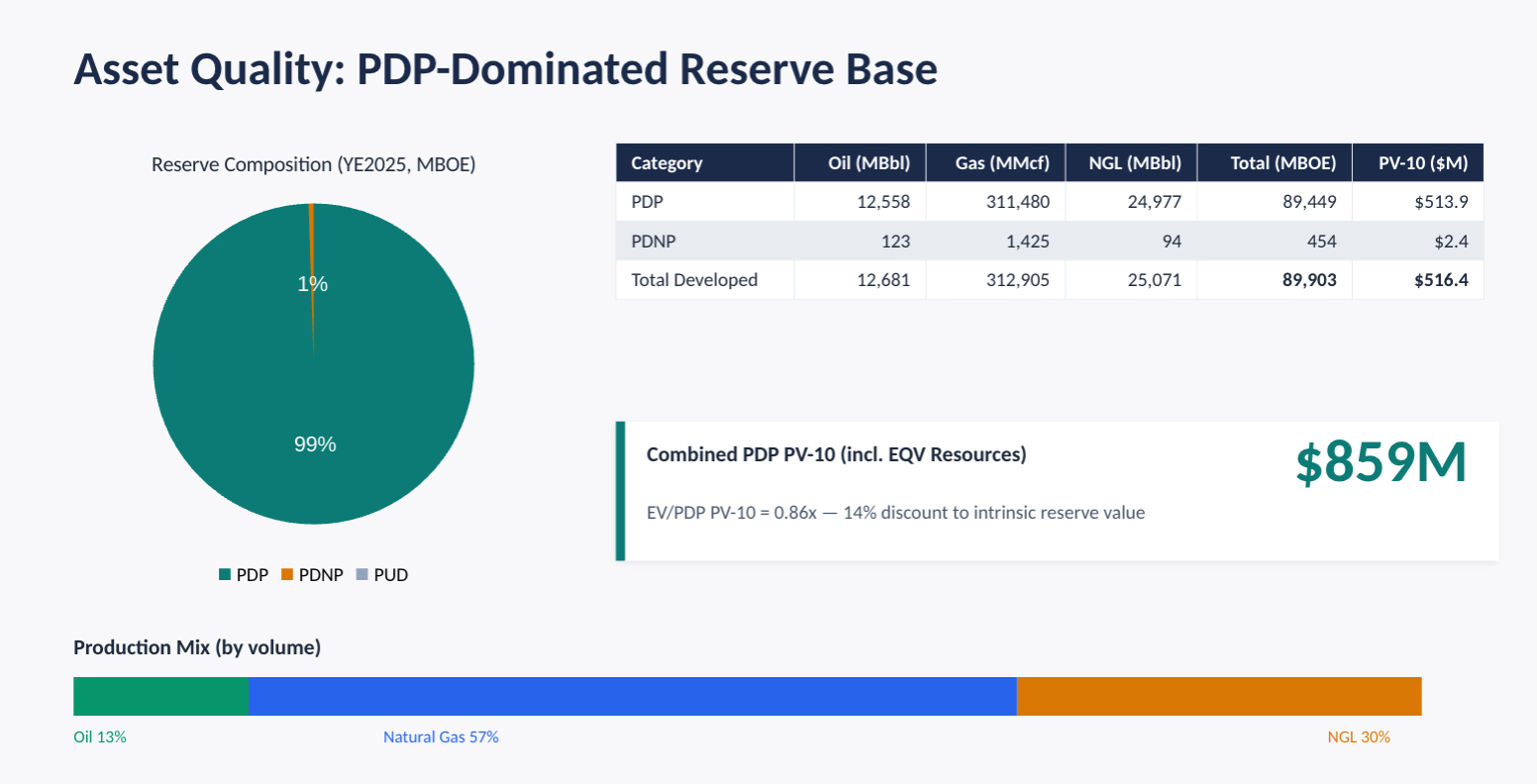
Task: Click the gray PUD legend color square
Action: (x=361, y=575)
